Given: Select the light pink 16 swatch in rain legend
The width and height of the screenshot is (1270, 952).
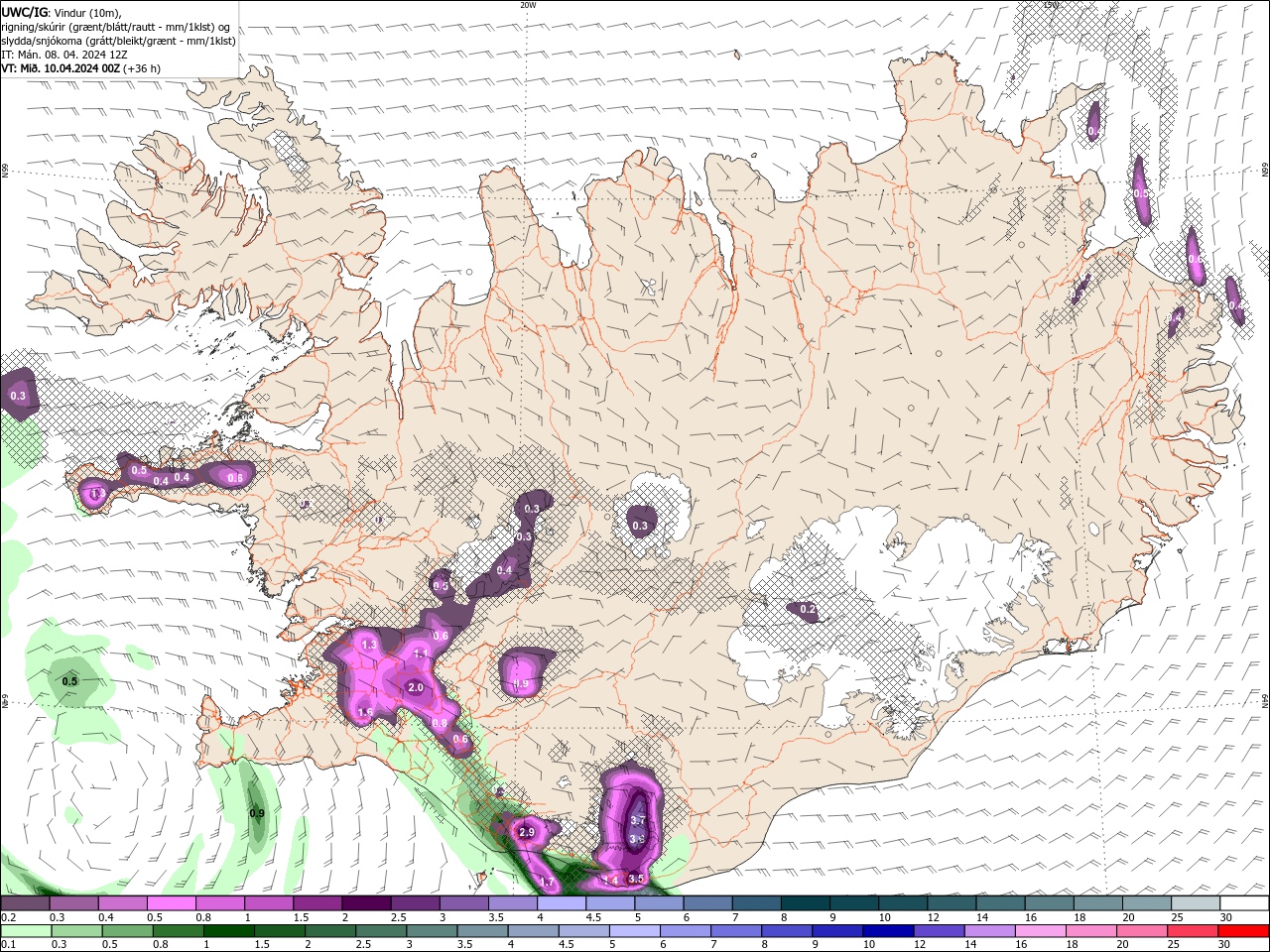Looking at the screenshot, I should [x=1040, y=931].
